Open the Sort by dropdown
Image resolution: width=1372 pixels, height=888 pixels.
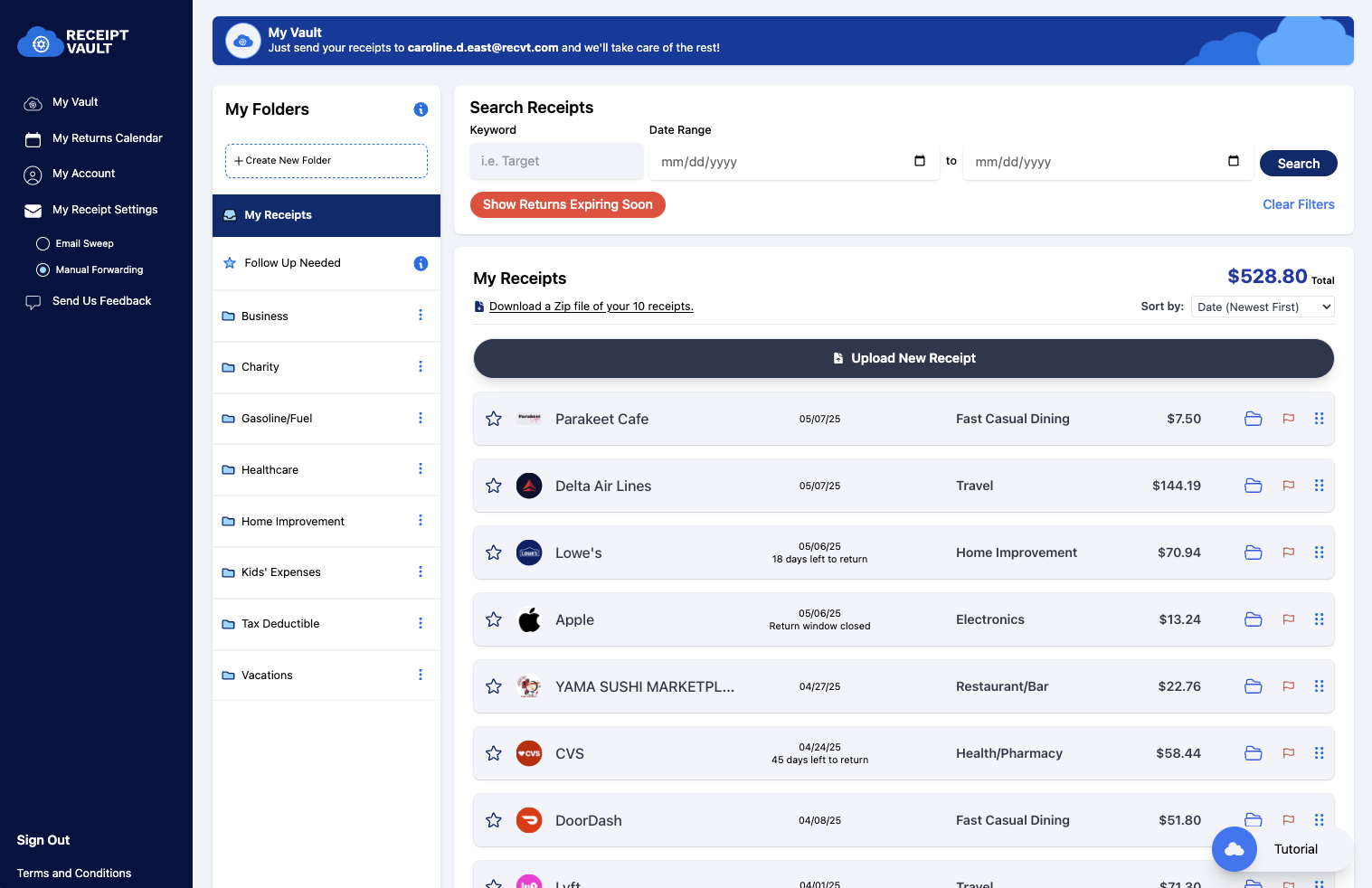(1262, 307)
